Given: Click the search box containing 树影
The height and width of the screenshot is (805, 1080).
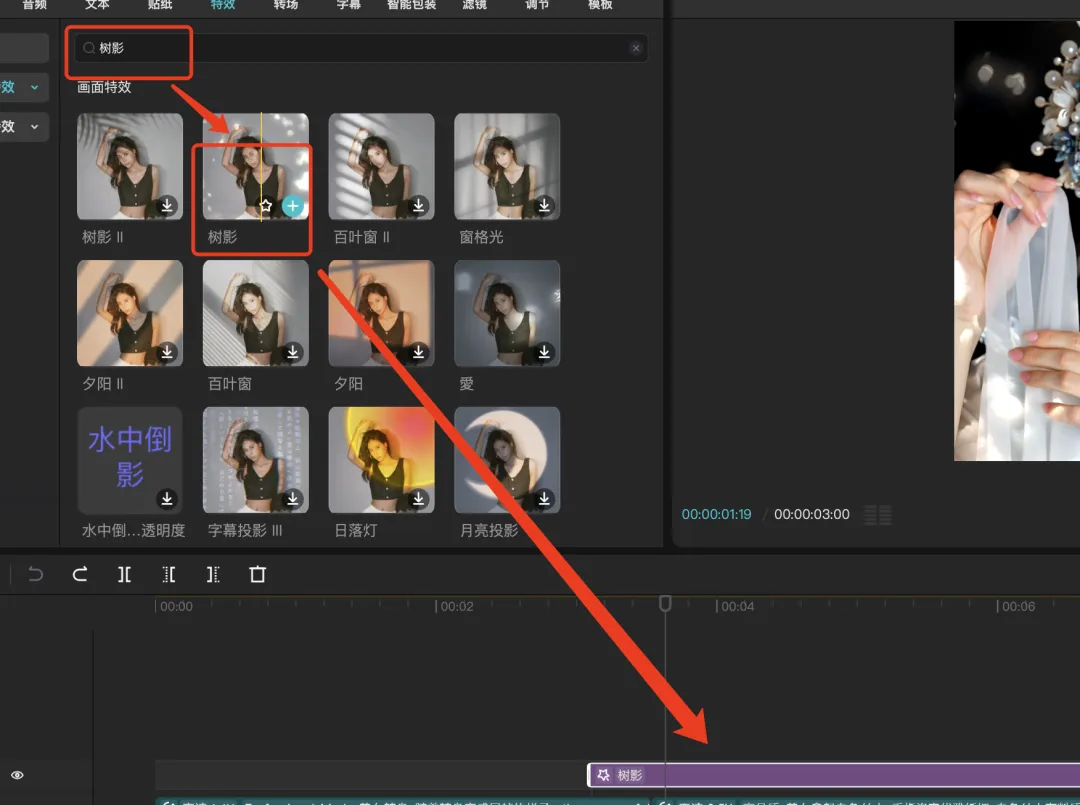Looking at the screenshot, I should [x=361, y=48].
